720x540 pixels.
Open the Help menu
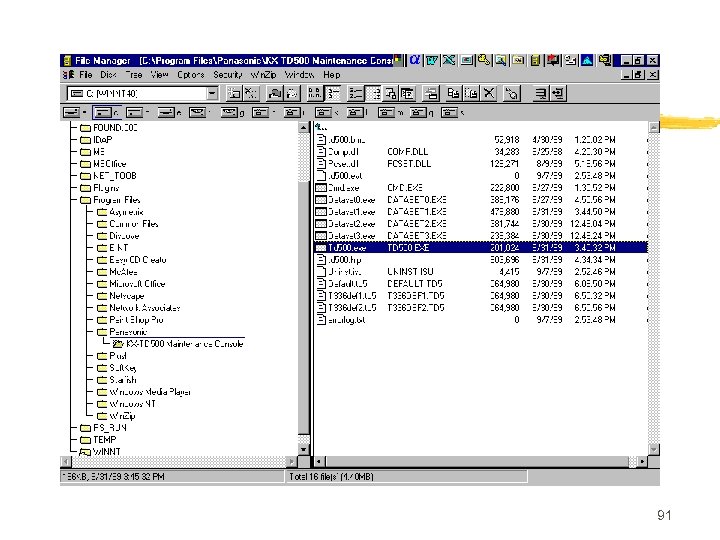(x=332, y=75)
